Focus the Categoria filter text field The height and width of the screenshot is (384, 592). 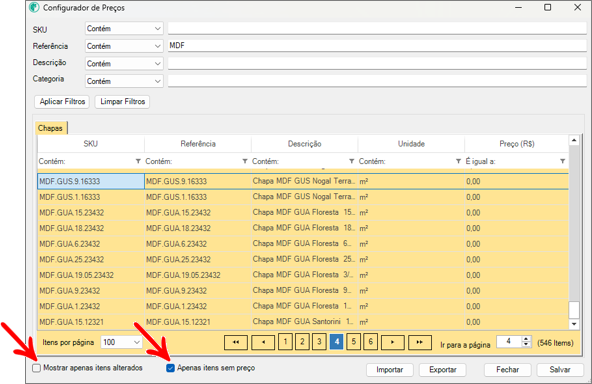(x=377, y=80)
